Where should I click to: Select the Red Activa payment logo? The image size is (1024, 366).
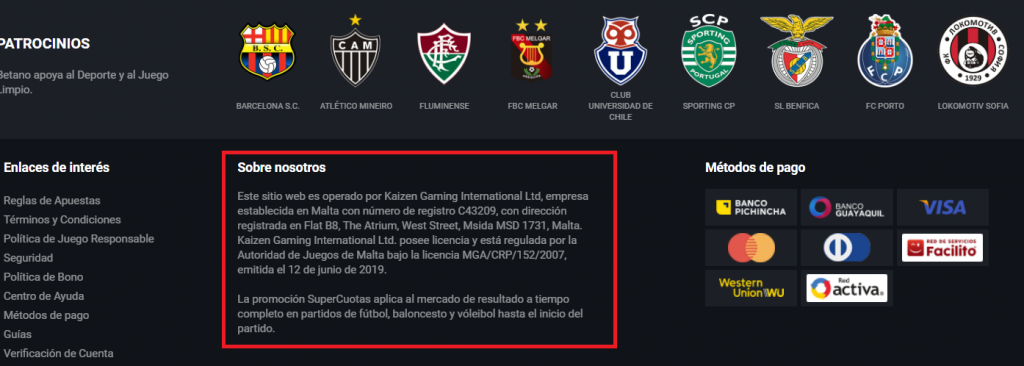point(846,288)
